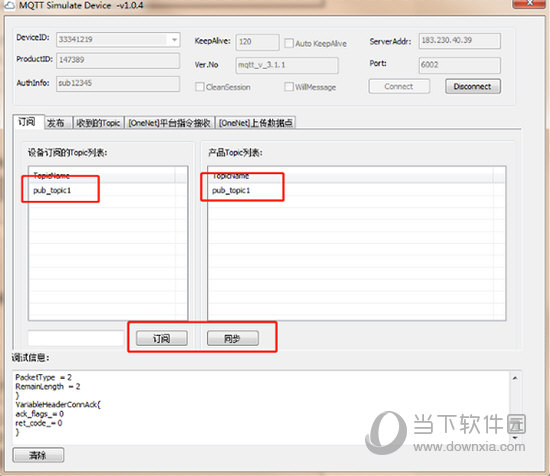The width and height of the screenshot is (550, 476).
Task: Enable the CleanSession checkbox
Action: pos(199,87)
